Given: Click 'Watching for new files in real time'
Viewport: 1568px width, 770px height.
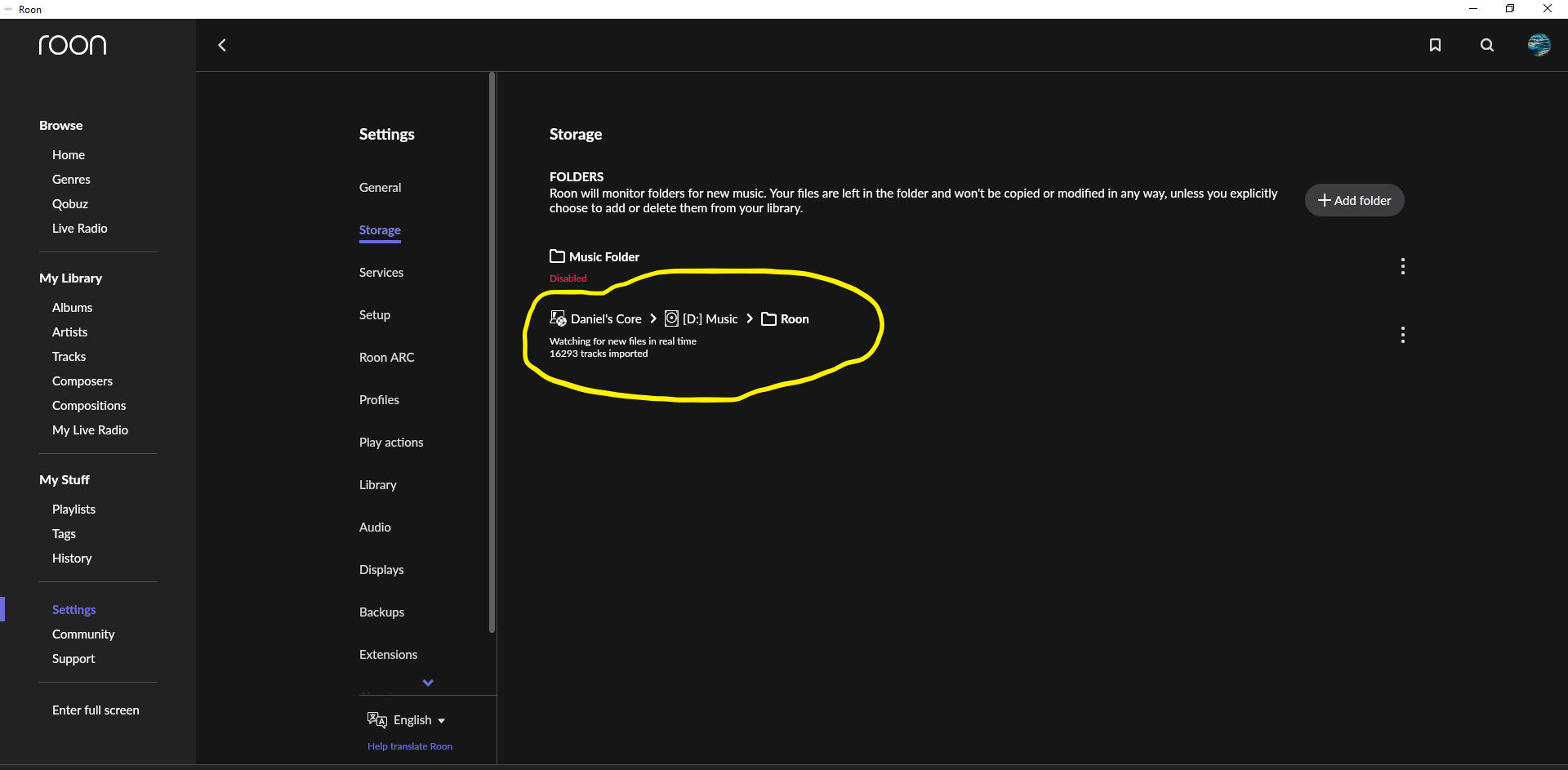Looking at the screenshot, I should (623, 341).
